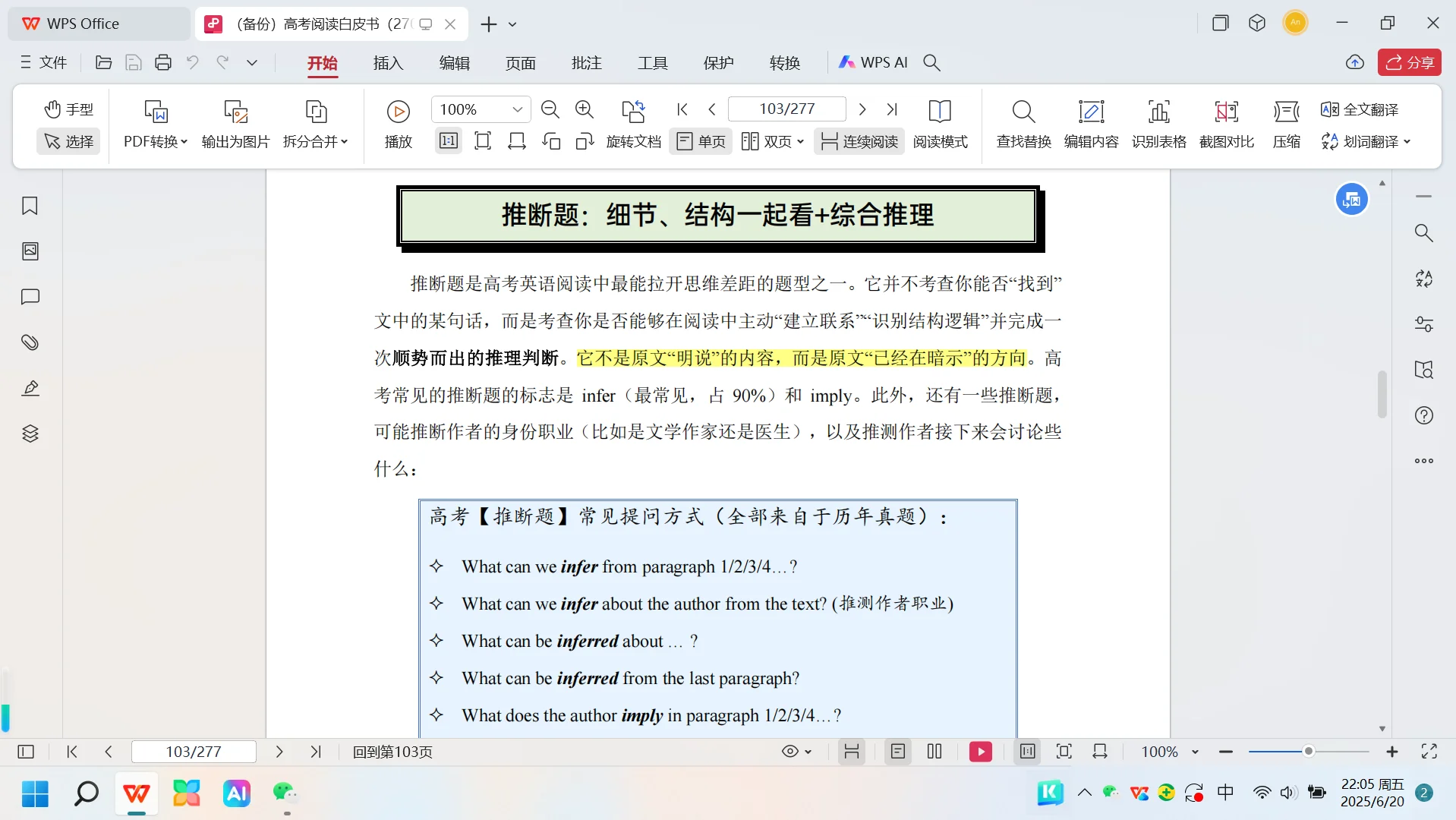Activate 编辑内容 content editing
Screen dimensions: 1456x820
[1091, 124]
